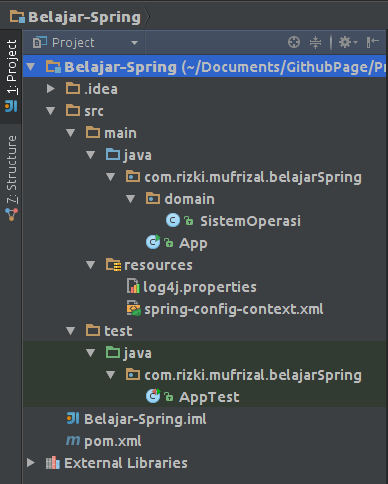Select the External Libraries label
Screen dimensions: 388x484
tap(126, 463)
